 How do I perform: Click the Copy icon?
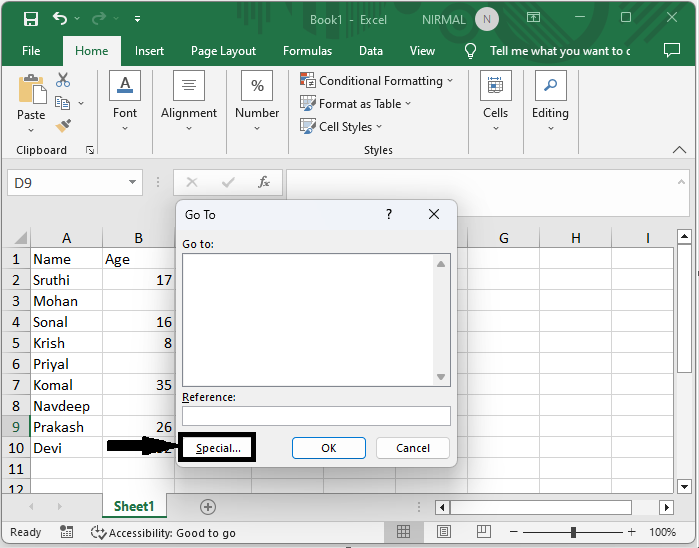point(62,103)
